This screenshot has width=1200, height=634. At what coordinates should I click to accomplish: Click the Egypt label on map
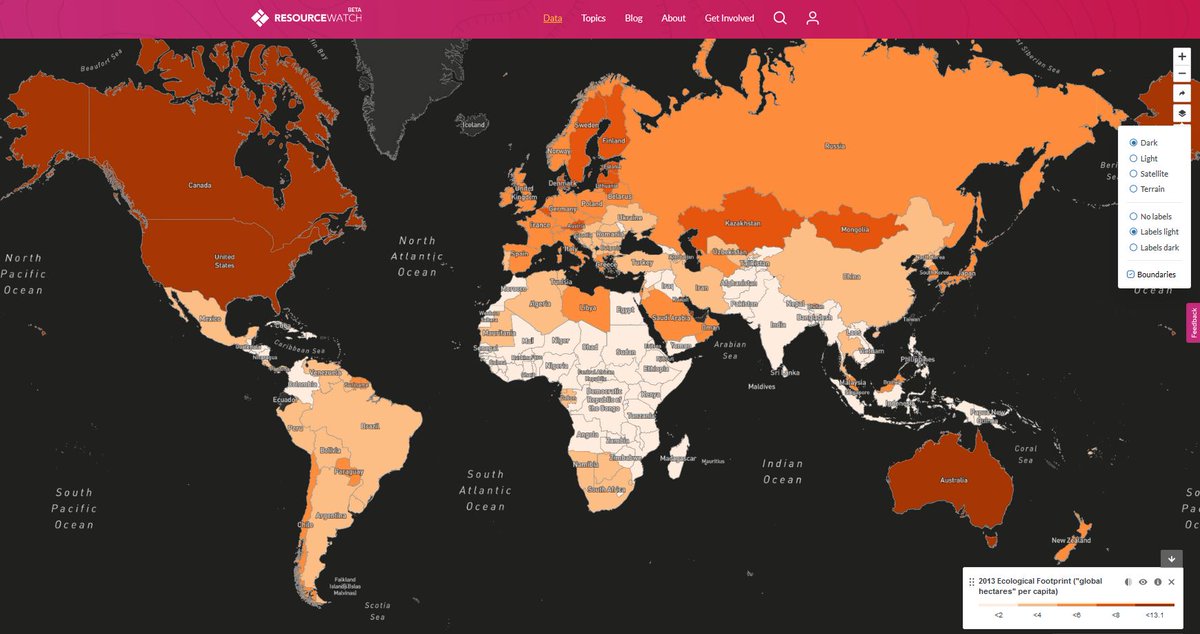point(624,310)
